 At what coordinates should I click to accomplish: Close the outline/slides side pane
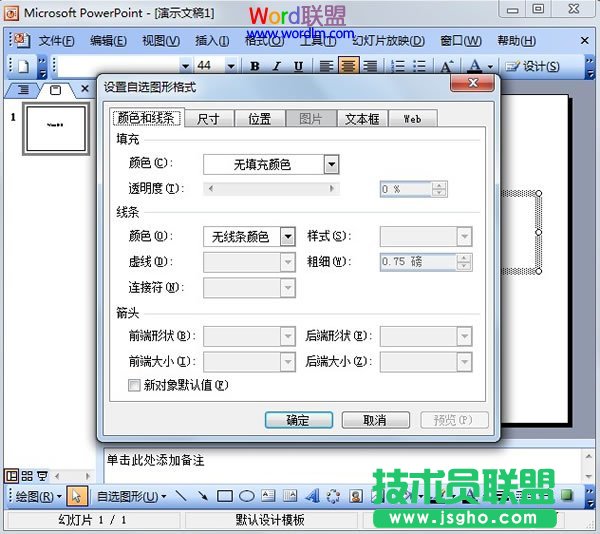coord(85,89)
